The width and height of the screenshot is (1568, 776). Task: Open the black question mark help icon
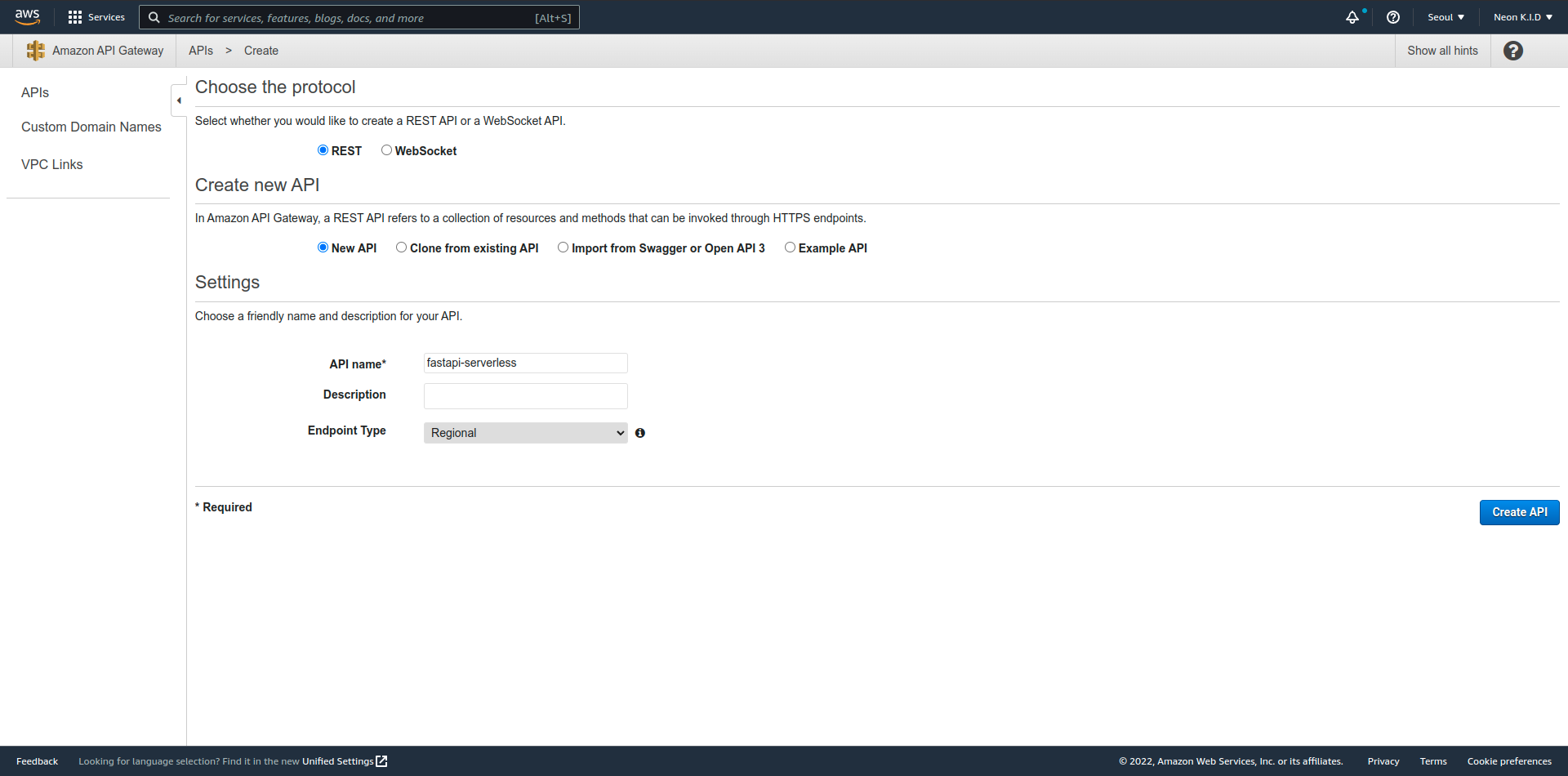pyautogui.click(x=1513, y=51)
